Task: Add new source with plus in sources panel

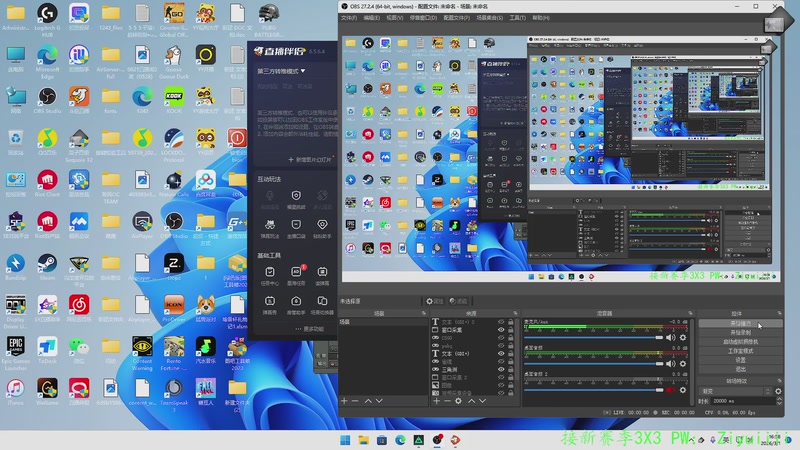Action: coord(436,401)
